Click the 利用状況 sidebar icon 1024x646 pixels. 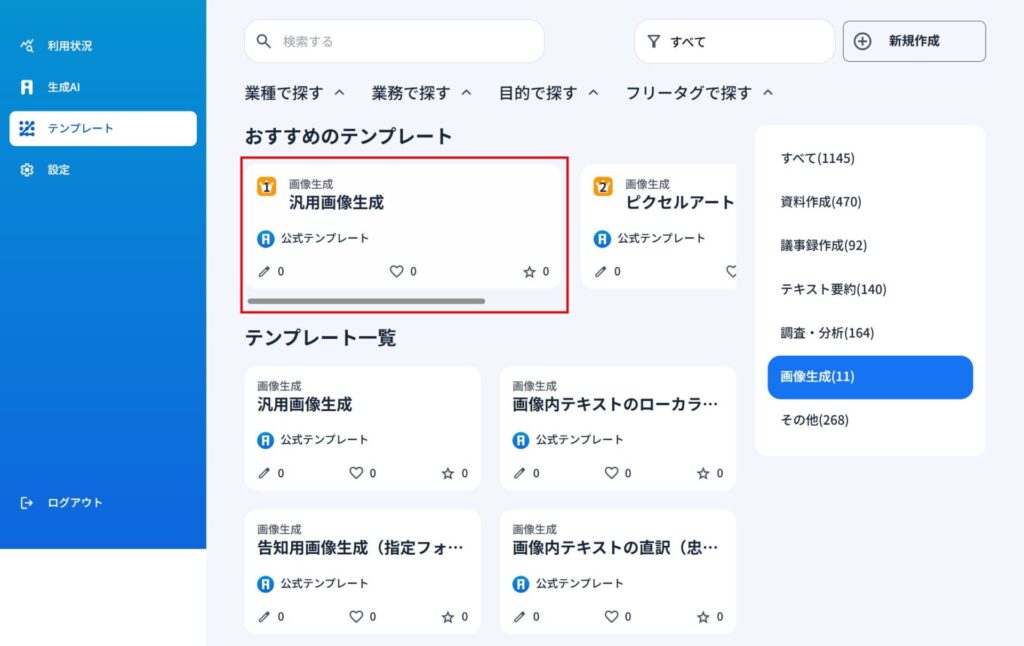[27, 45]
